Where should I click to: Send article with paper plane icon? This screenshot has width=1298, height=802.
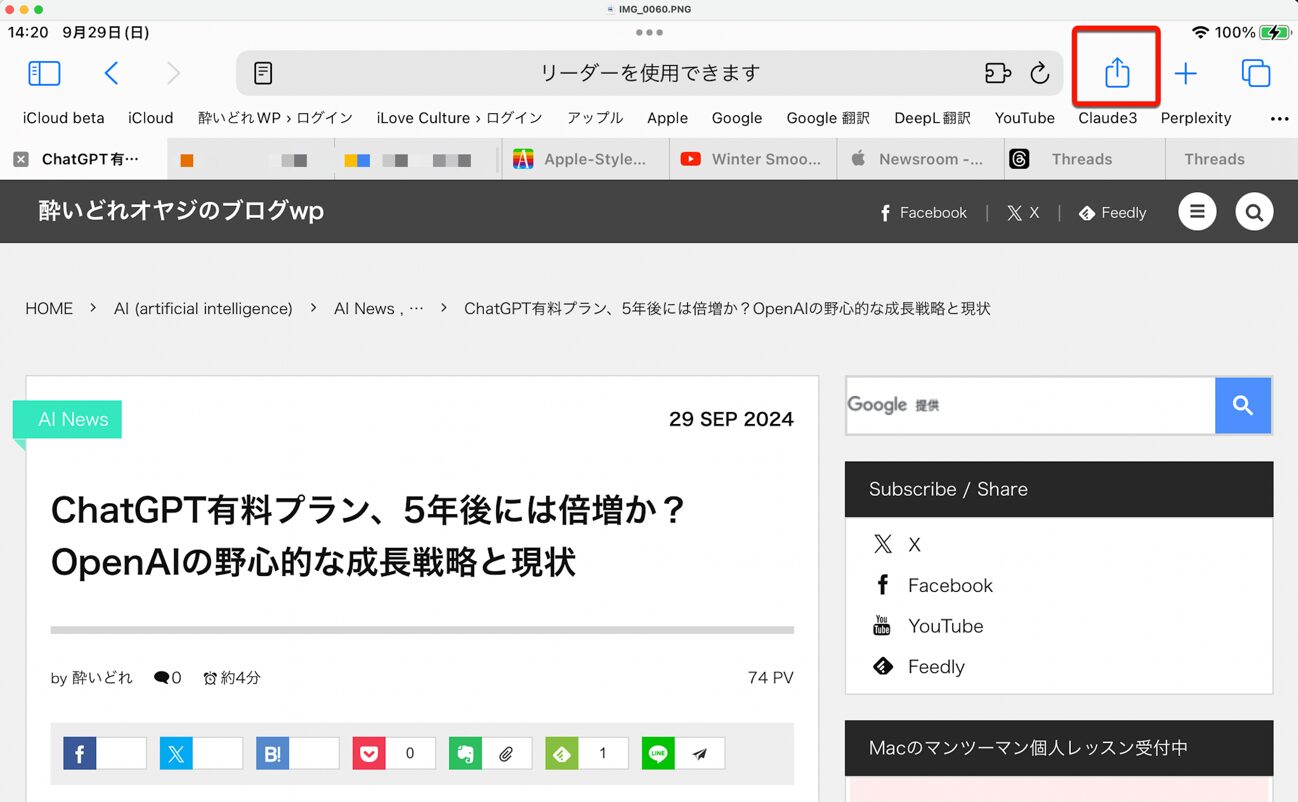click(700, 754)
